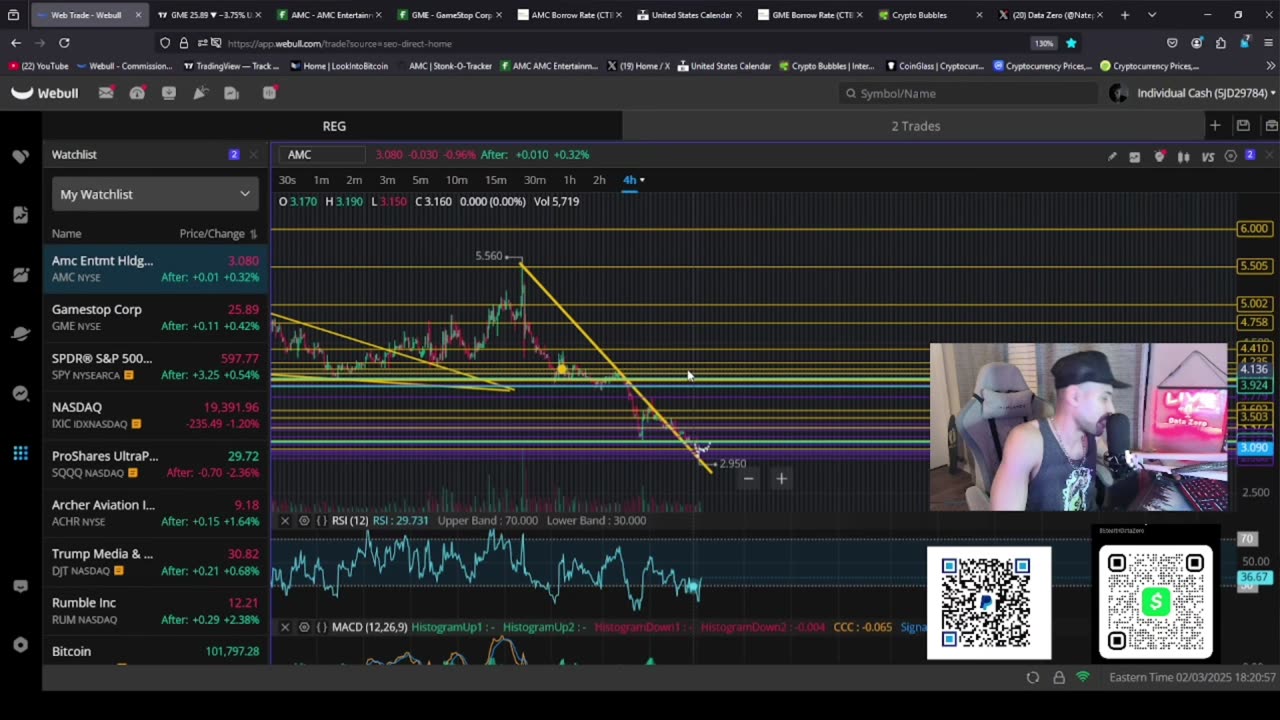Viewport: 1280px width, 720px height.
Task: Click the download icon in Webull header
Action: (x=169, y=93)
